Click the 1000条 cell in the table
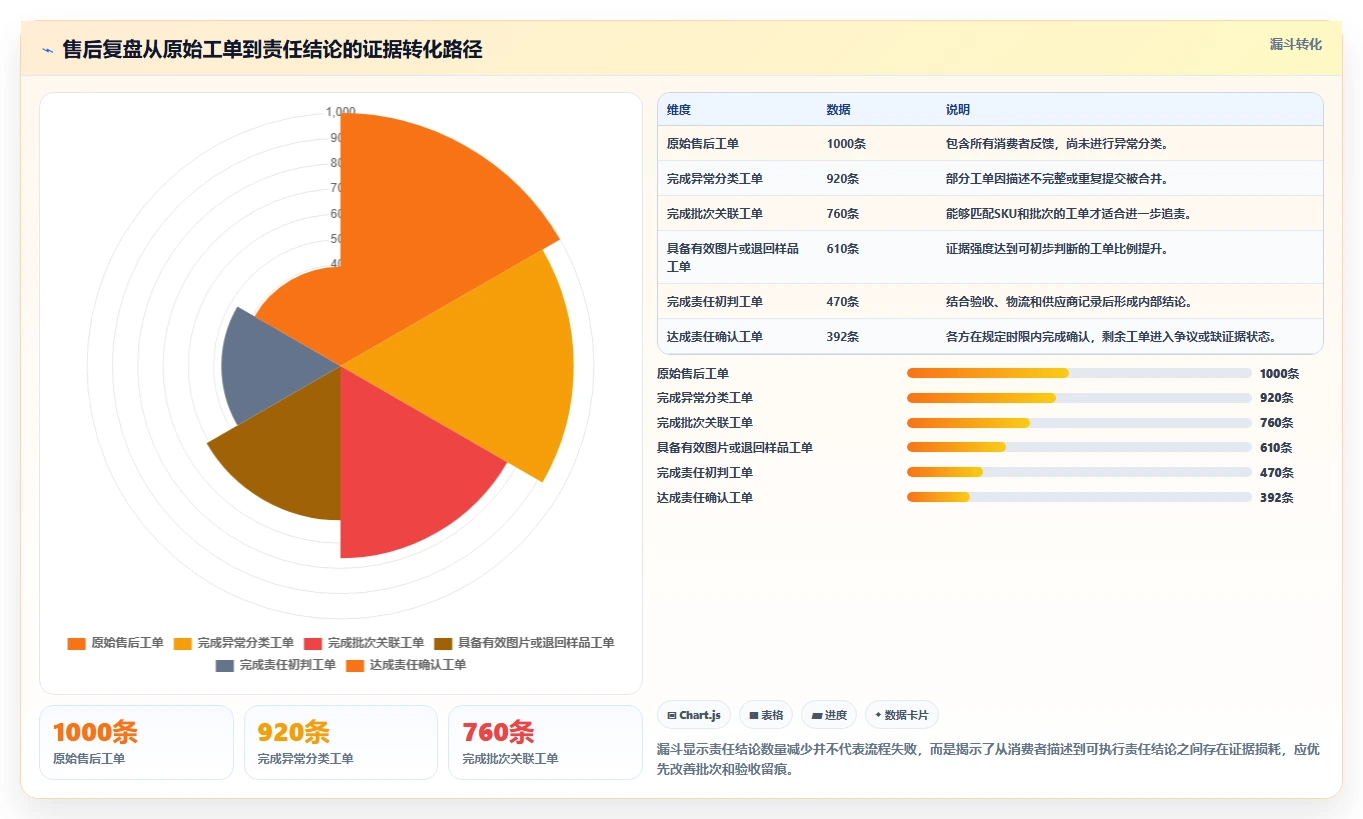Image resolution: width=1363 pixels, height=819 pixels. (847, 144)
